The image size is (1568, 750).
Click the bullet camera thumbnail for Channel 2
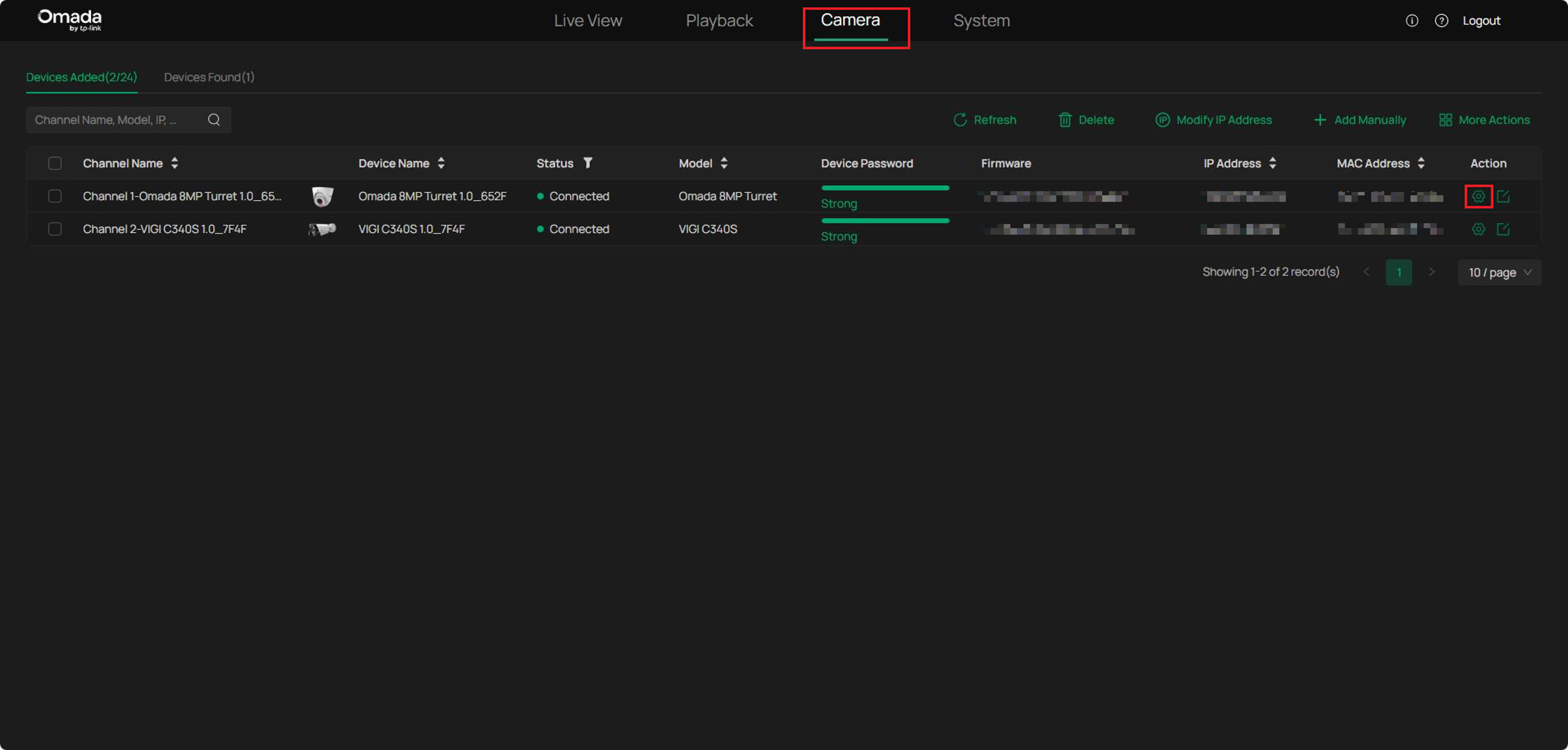point(322,228)
